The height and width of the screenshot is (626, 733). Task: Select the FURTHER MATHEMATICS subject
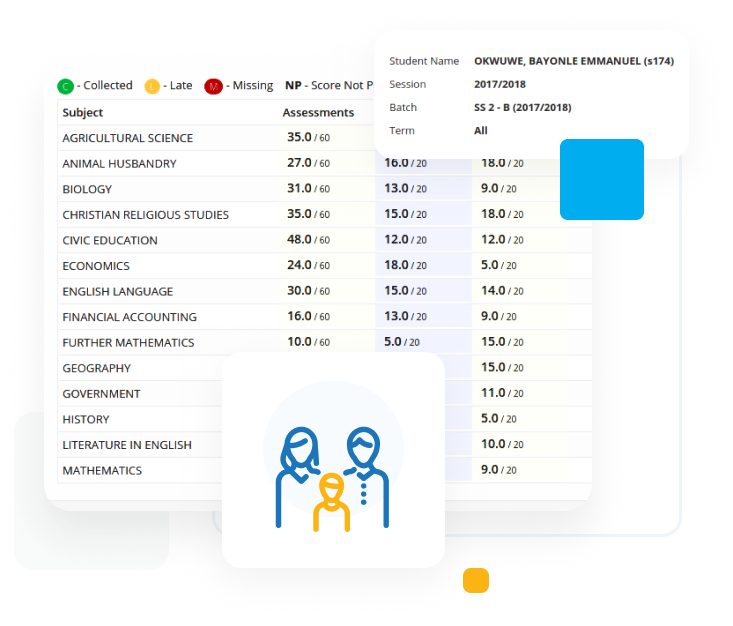(324, 342)
